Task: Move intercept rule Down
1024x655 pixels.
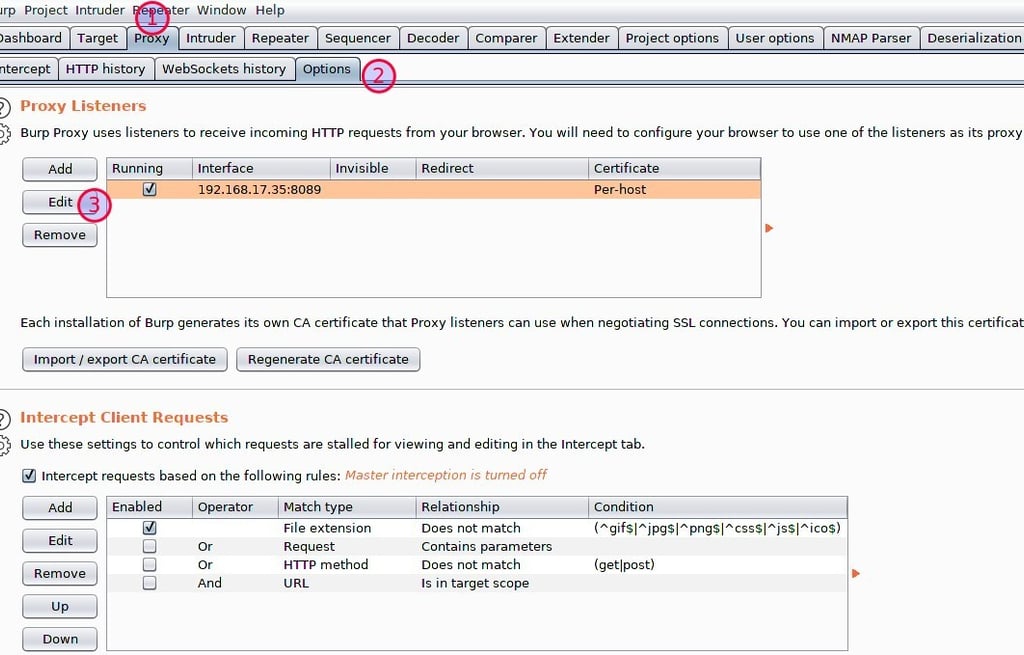Action: (59, 639)
